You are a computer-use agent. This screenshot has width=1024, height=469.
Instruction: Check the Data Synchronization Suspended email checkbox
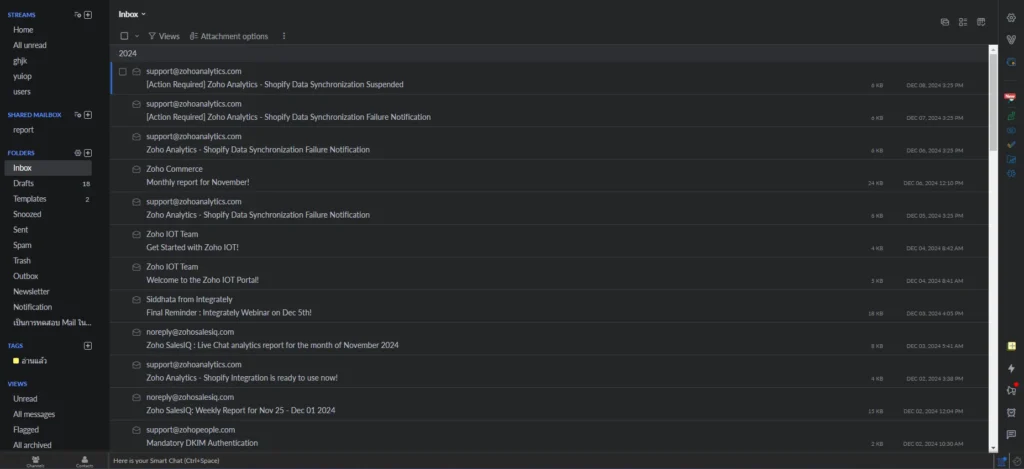(123, 72)
